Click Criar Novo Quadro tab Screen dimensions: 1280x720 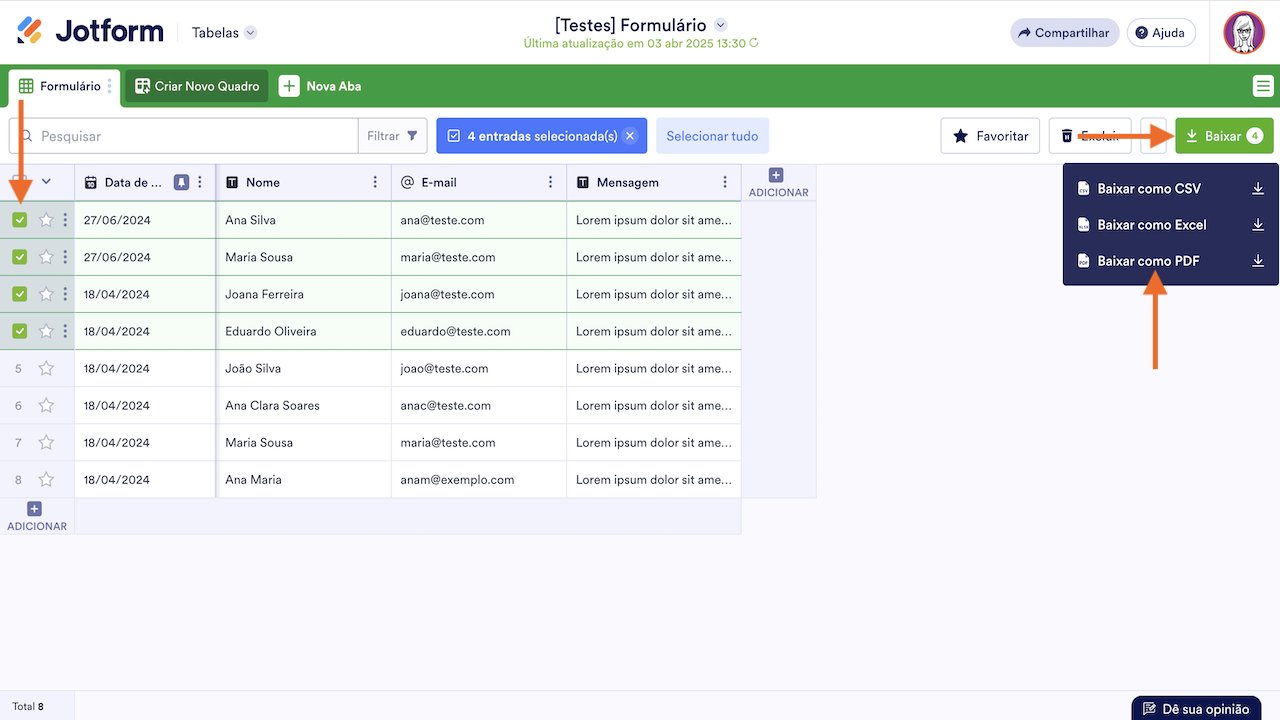click(196, 86)
